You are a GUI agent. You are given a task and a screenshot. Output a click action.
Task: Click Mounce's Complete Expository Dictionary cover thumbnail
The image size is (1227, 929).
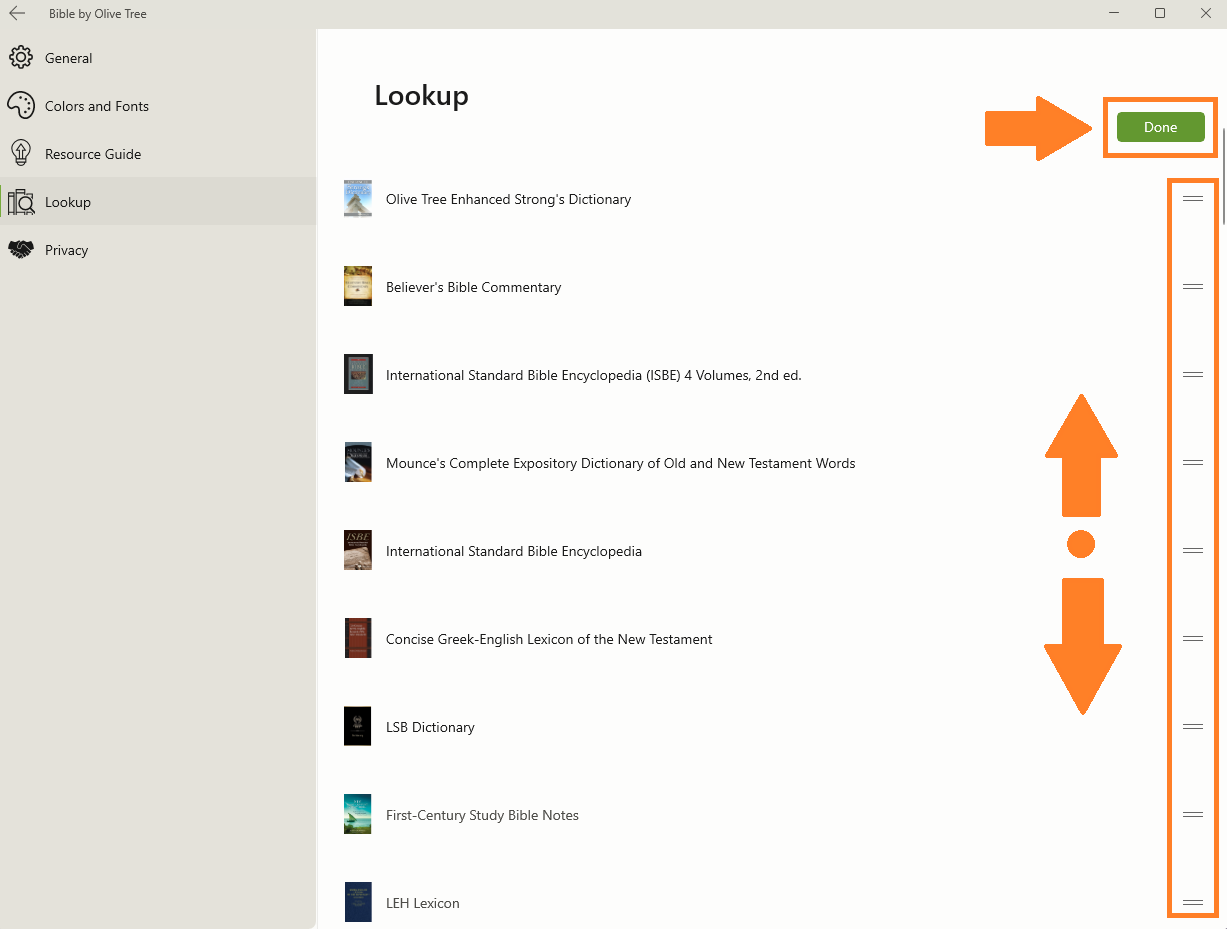coord(358,462)
